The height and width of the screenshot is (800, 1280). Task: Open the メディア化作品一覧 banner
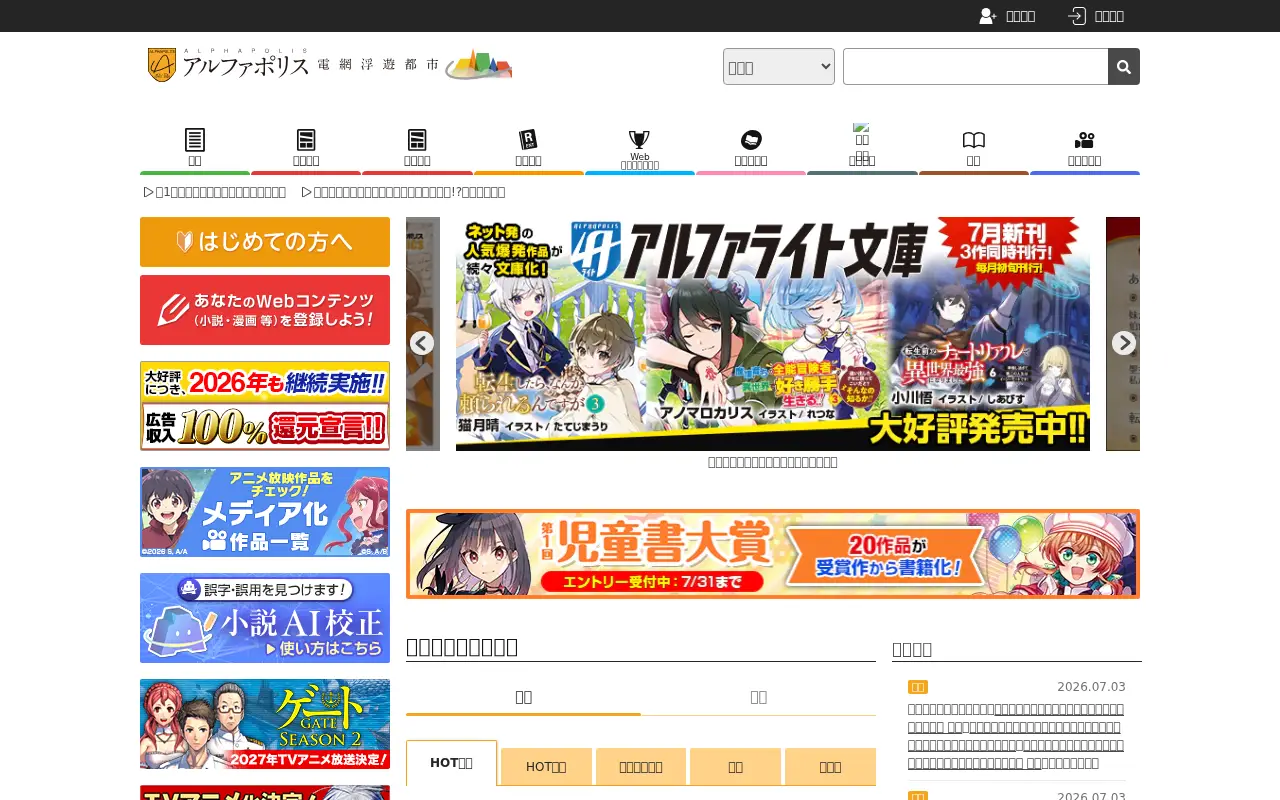(265, 512)
